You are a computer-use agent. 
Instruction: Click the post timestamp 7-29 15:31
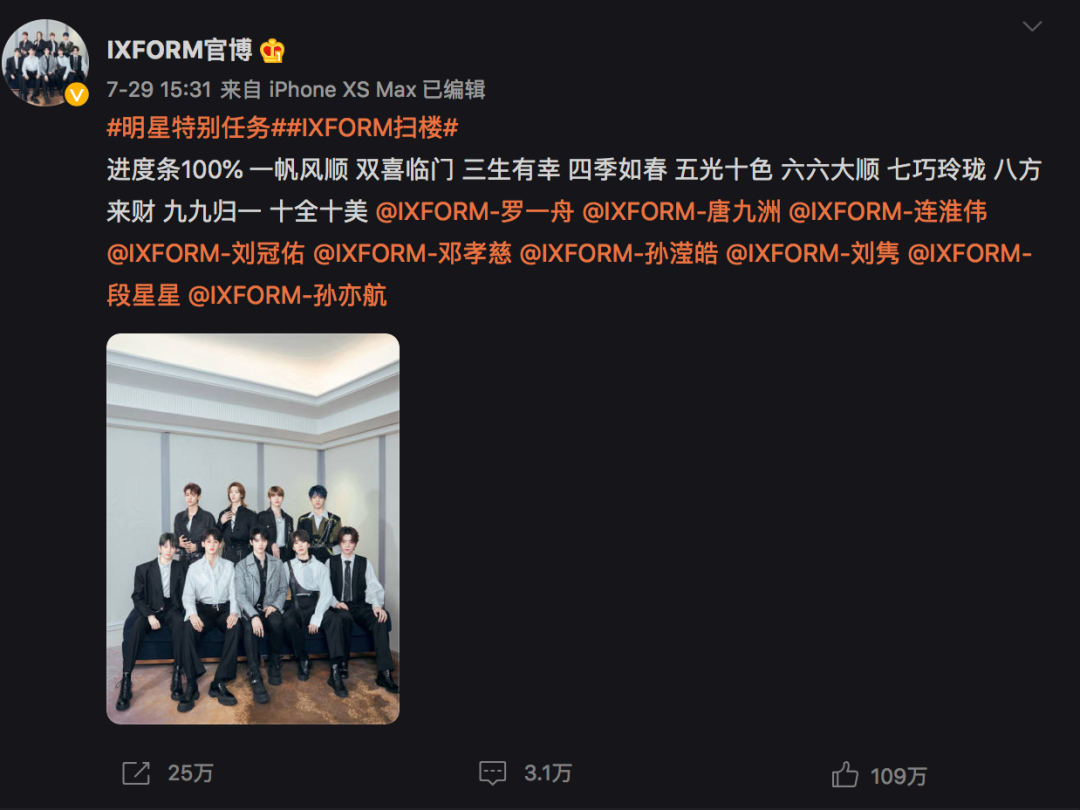coord(159,90)
